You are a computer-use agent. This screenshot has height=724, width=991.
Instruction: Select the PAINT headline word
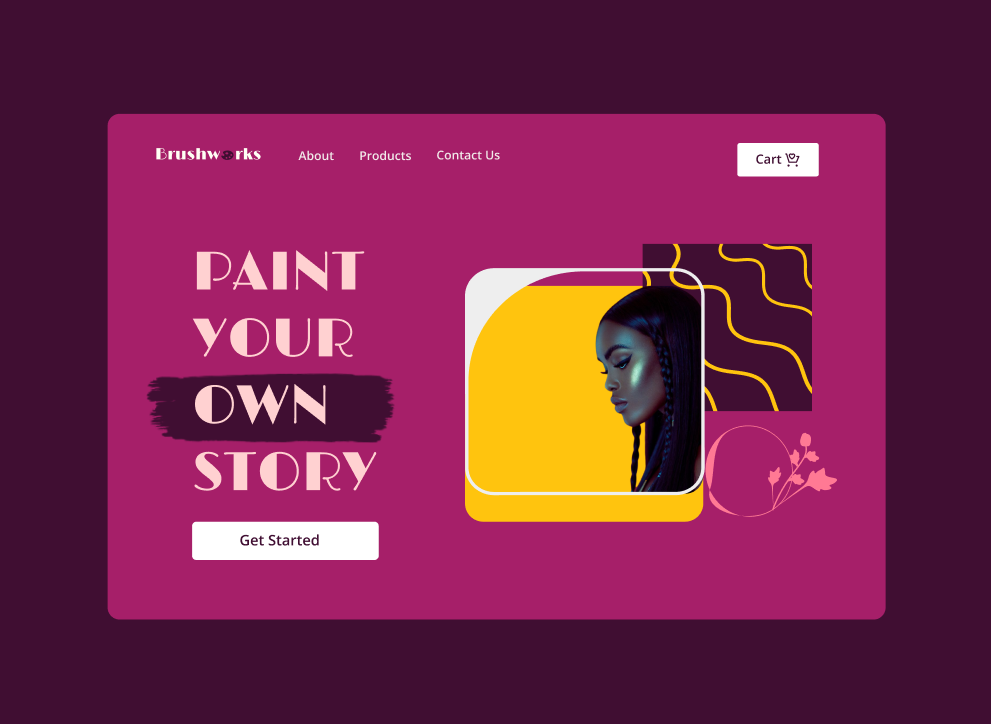tap(279, 271)
